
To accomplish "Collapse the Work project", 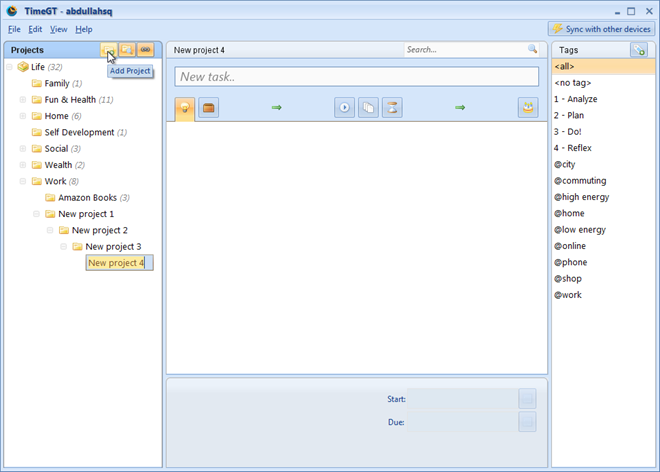I will (23, 181).
